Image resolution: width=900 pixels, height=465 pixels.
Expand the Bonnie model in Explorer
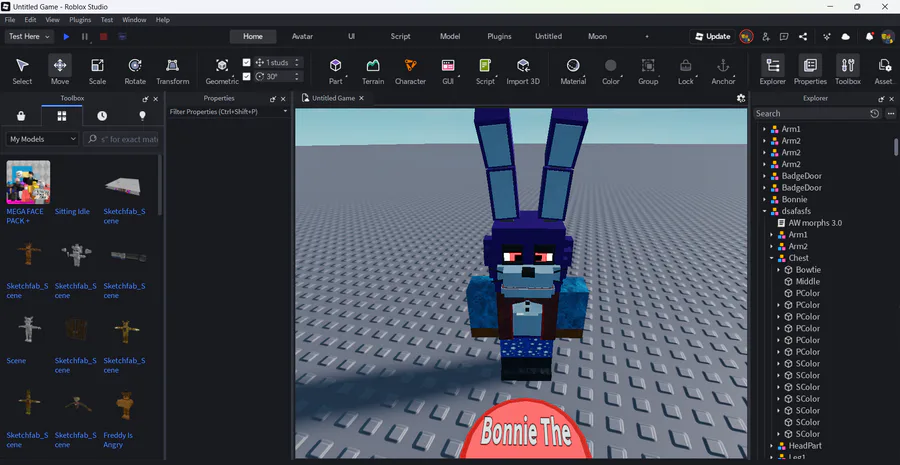click(x=765, y=200)
